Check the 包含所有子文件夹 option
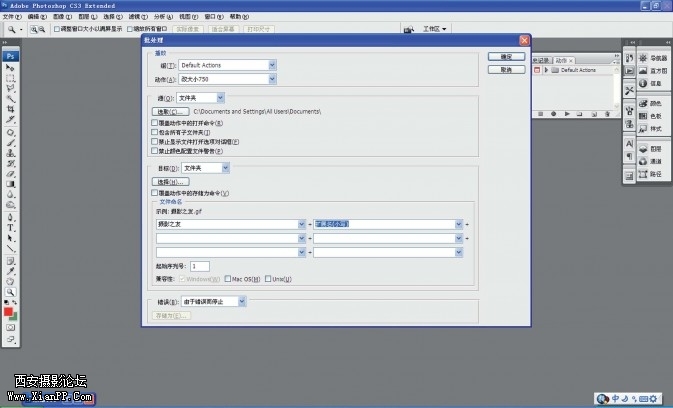The image size is (673, 408). pyautogui.click(x=153, y=131)
